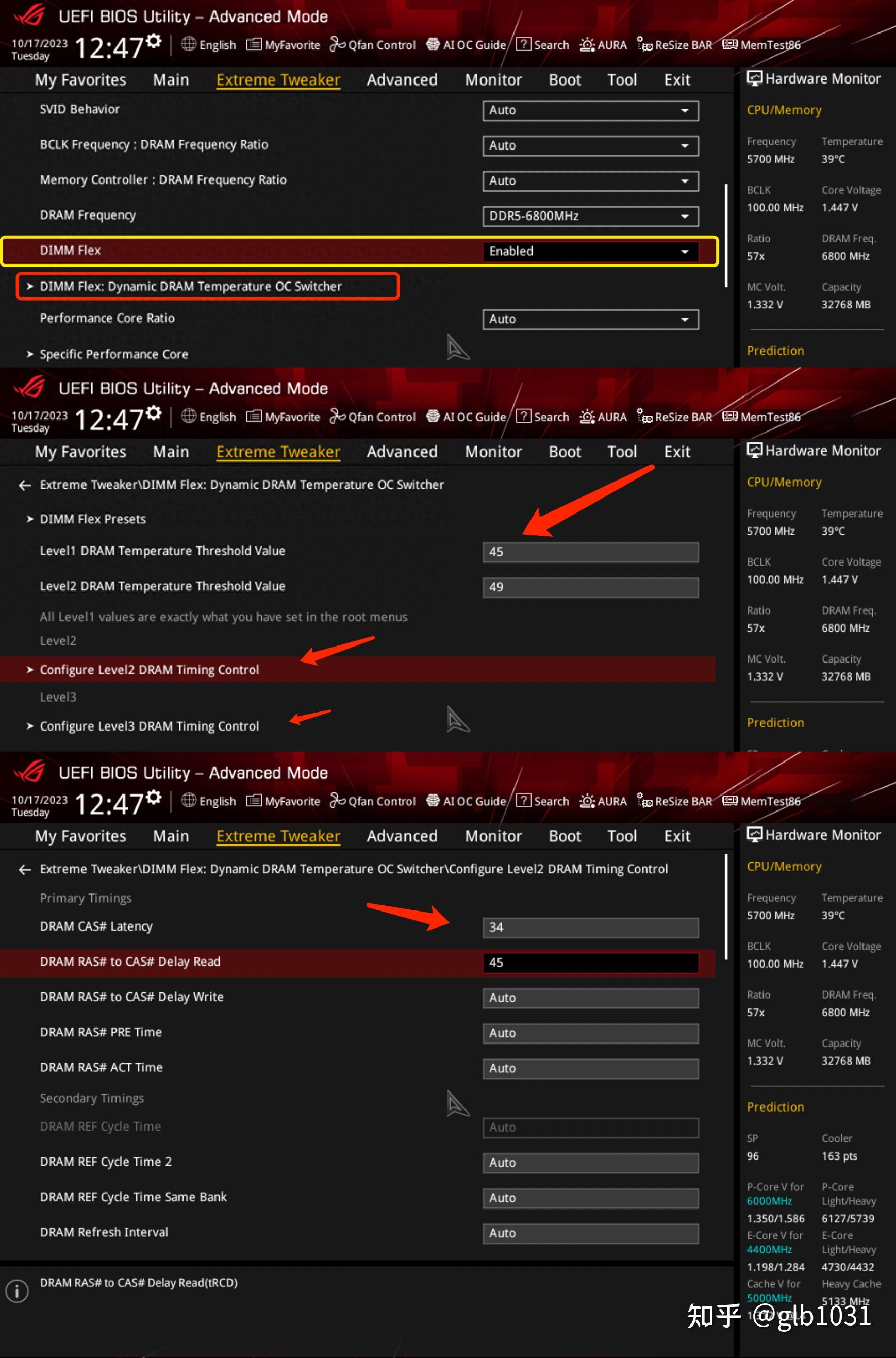This screenshot has width=896, height=1358.
Task: Launch MemTest86 in DIMM Flex Presets screen
Action: pyautogui.click(x=762, y=417)
